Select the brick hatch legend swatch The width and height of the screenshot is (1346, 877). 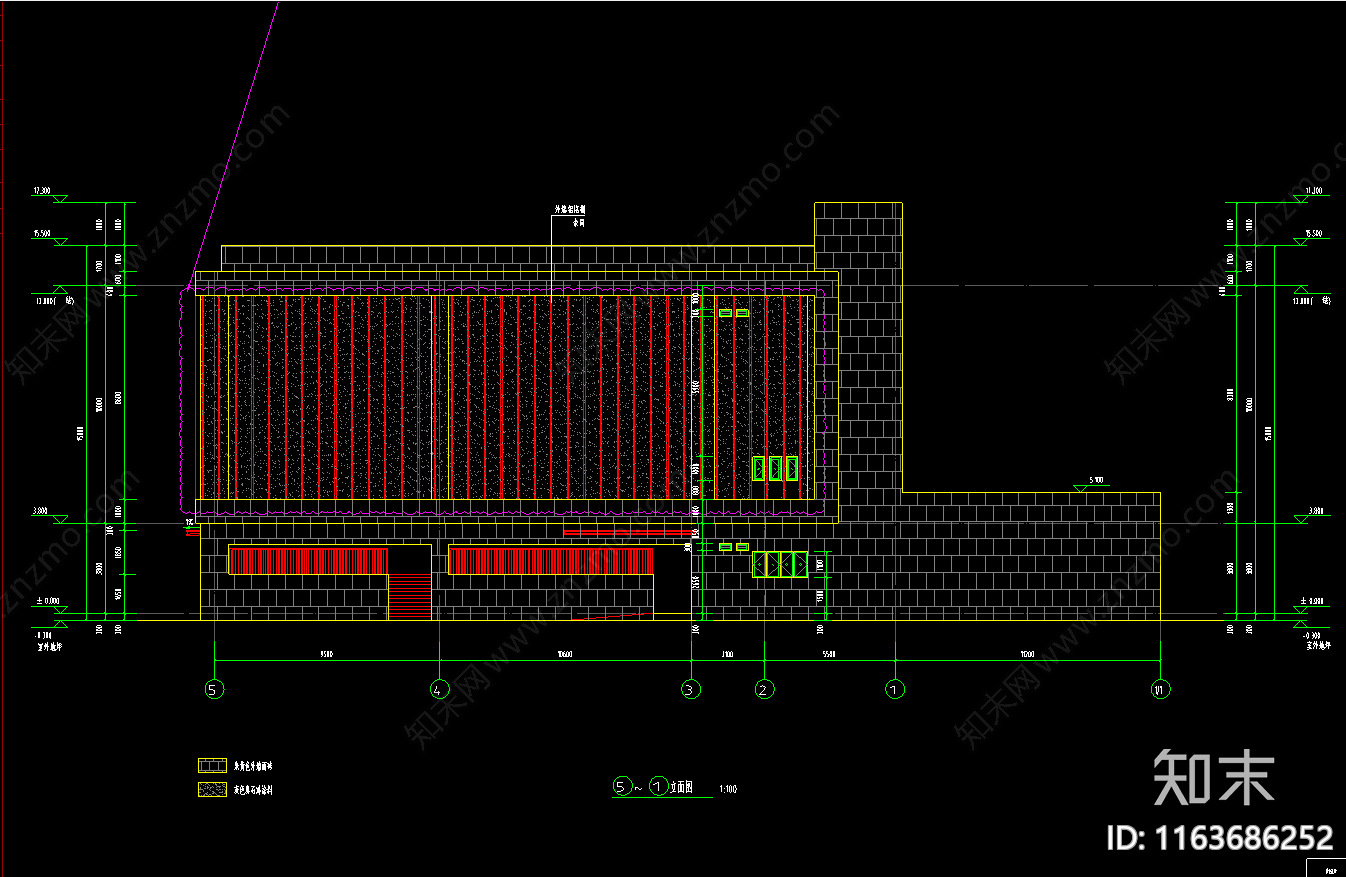click(212, 766)
